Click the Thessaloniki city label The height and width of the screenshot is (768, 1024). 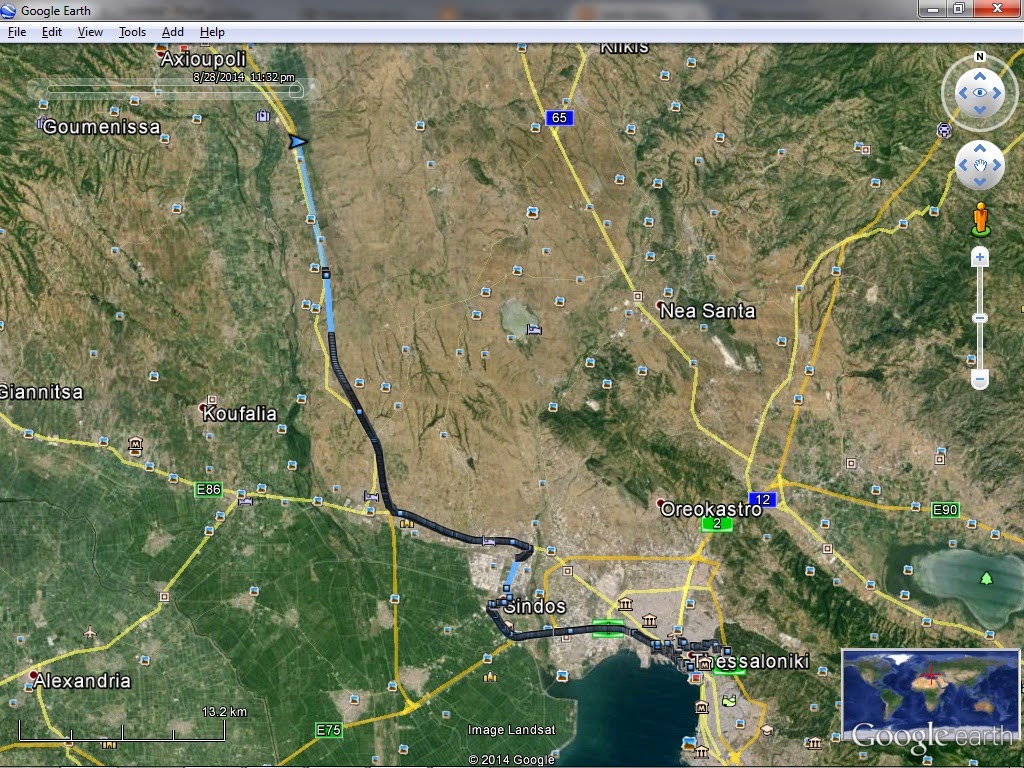[x=750, y=661]
